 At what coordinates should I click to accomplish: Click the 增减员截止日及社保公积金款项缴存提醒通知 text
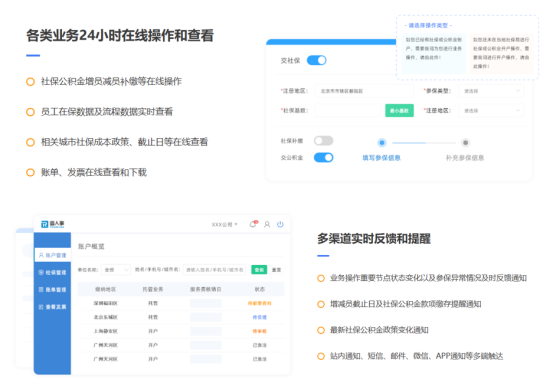click(x=406, y=304)
